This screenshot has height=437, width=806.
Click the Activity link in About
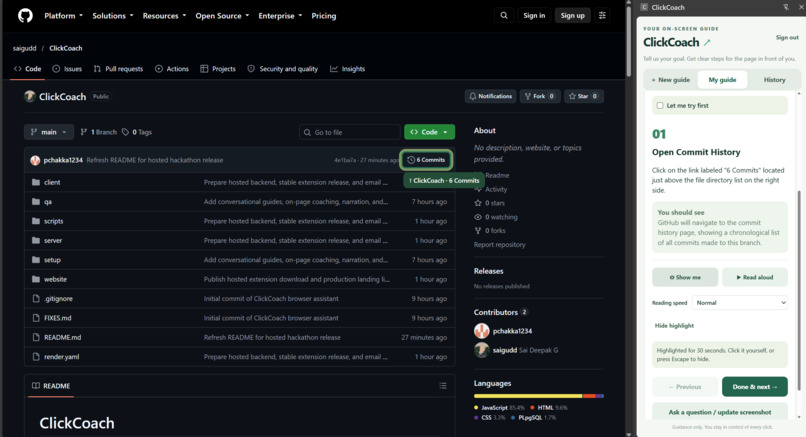[x=496, y=189]
